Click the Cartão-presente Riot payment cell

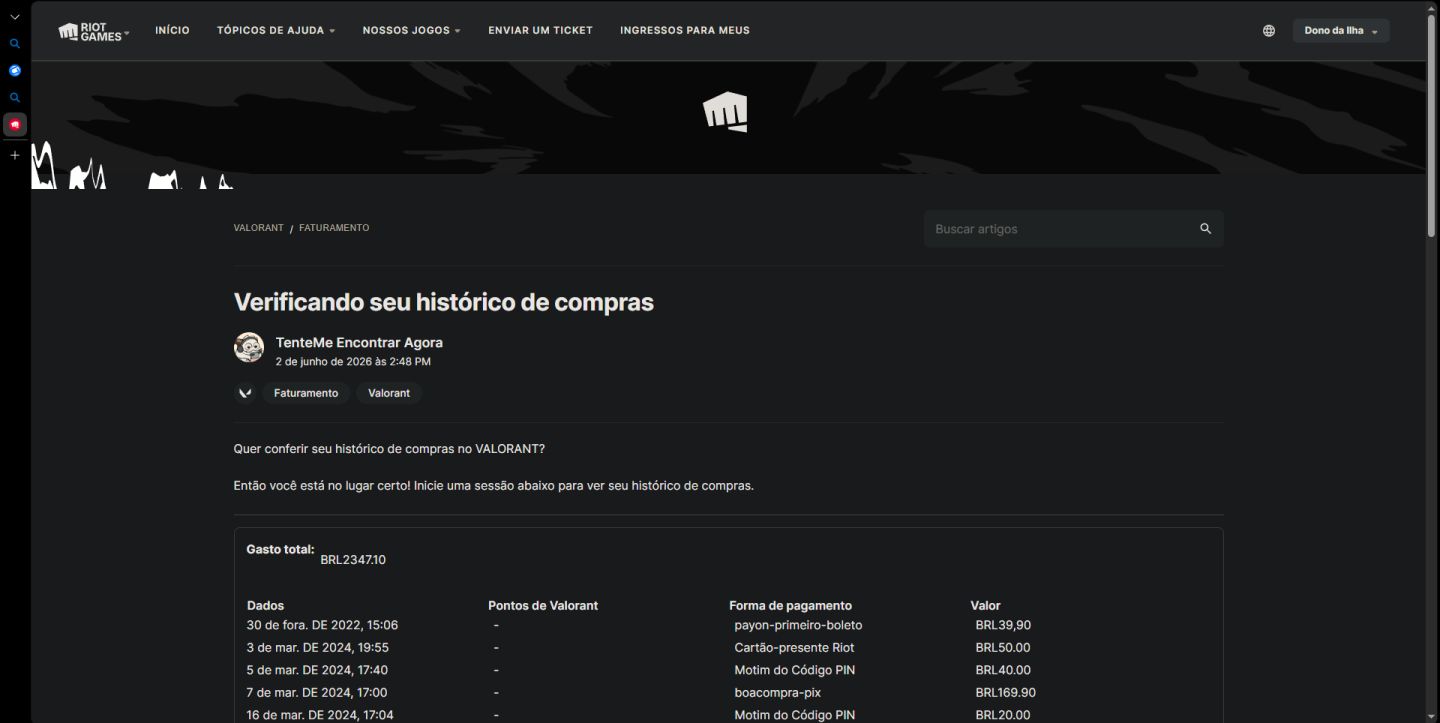pyautogui.click(x=794, y=648)
